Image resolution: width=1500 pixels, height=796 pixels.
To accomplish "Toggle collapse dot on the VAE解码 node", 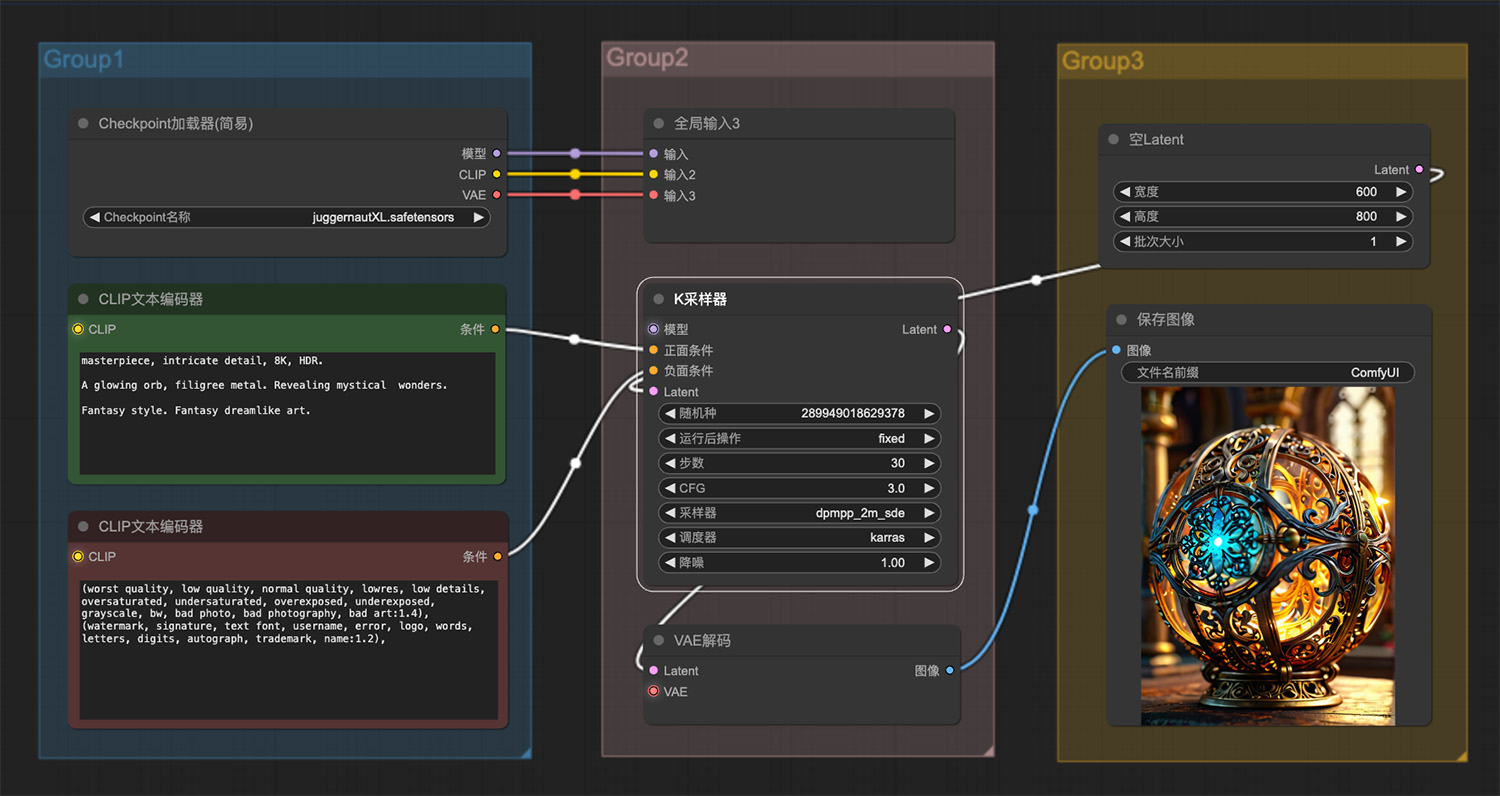I will click(x=658, y=641).
